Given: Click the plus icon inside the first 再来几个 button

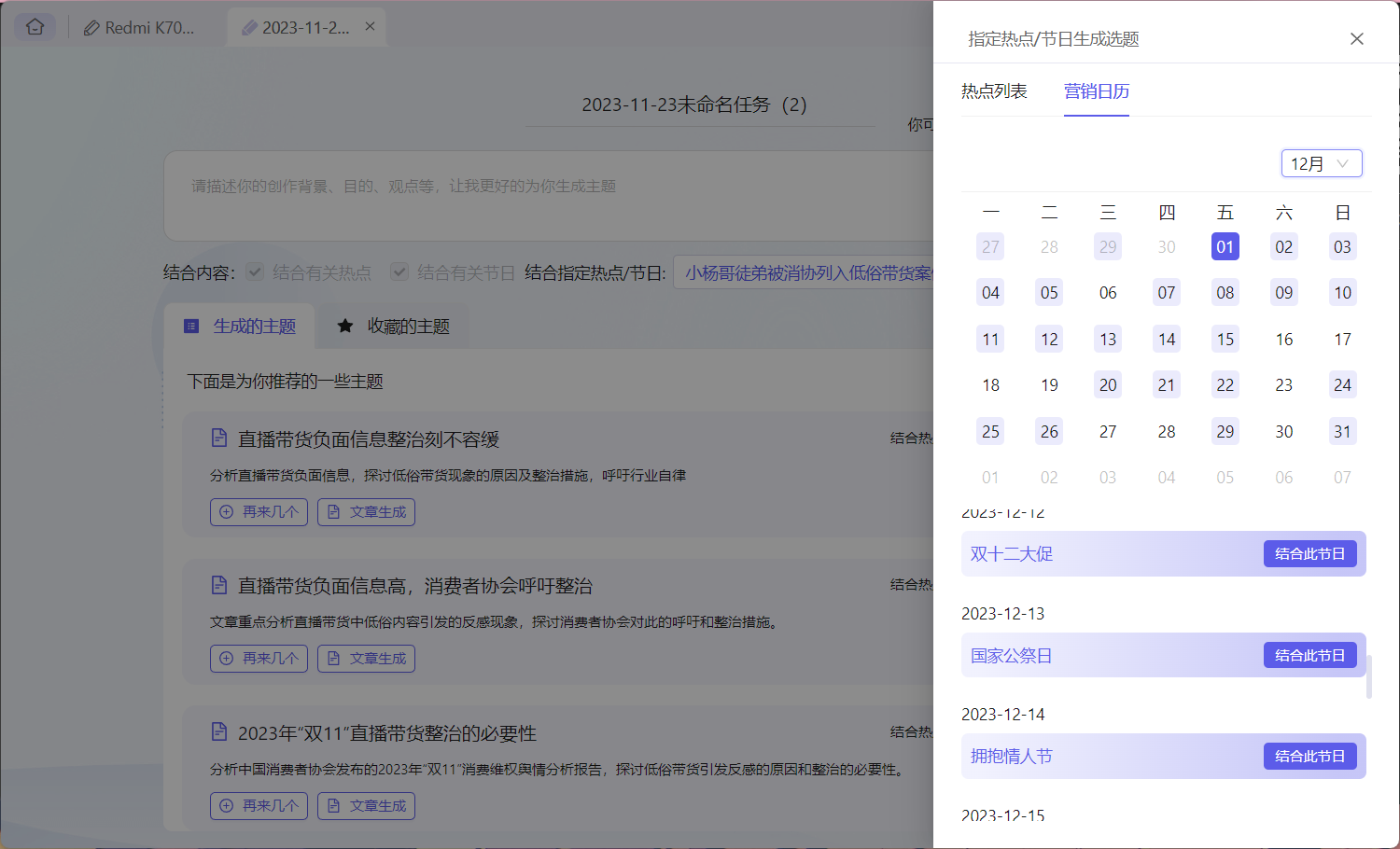Looking at the screenshot, I should click(x=225, y=511).
